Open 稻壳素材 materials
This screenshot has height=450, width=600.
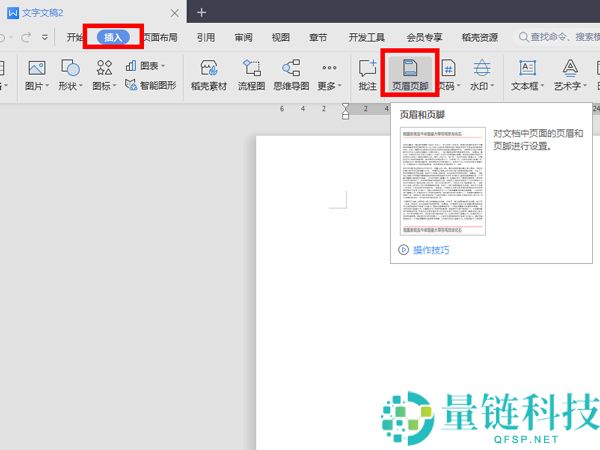pos(210,75)
